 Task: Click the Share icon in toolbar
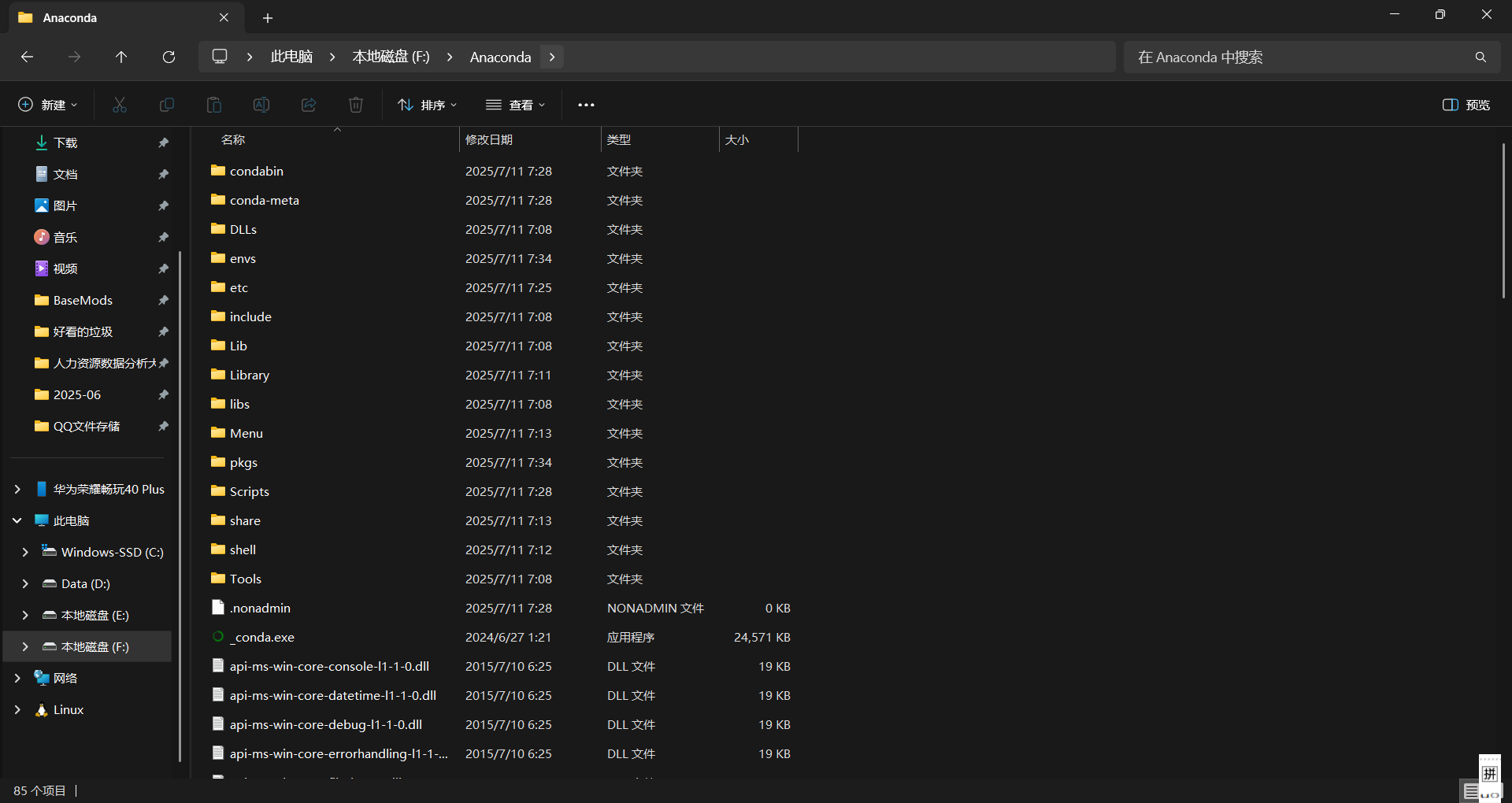point(309,105)
